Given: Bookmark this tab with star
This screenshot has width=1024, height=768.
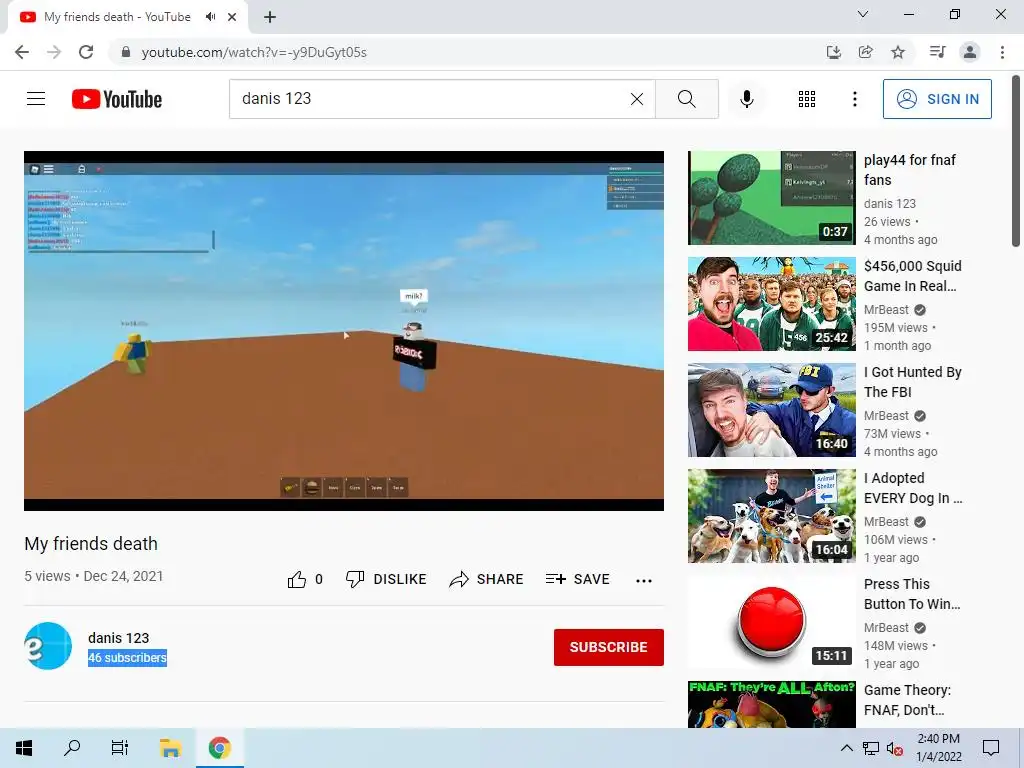Looking at the screenshot, I should click(898, 52).
